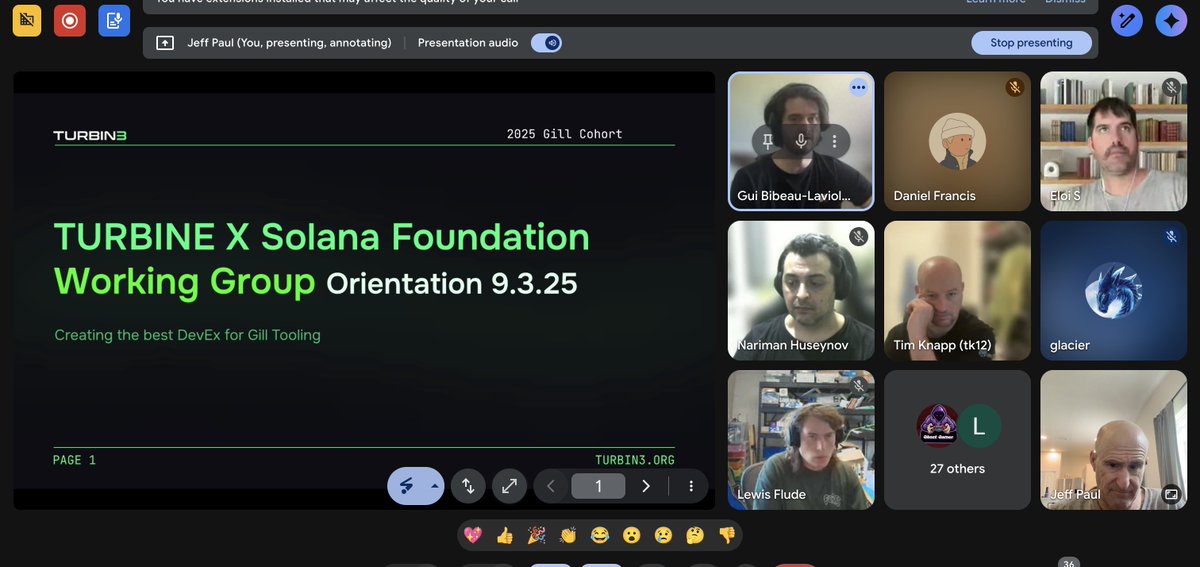Click muted mic icon on Eloi S tile
The image size is (1200, 567).
point(1171,87)
